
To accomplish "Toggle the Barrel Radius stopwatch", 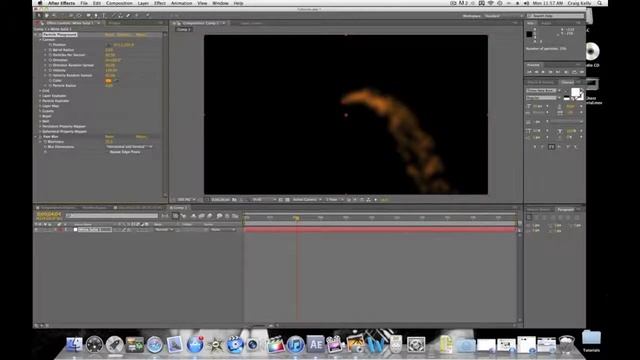I will 50,50.
